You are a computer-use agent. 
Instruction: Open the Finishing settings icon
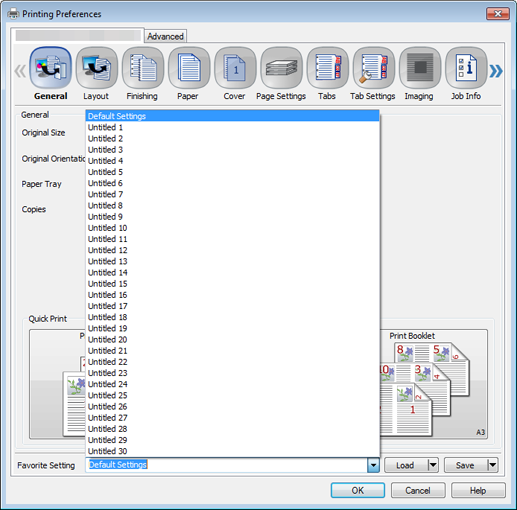point(143,68)
